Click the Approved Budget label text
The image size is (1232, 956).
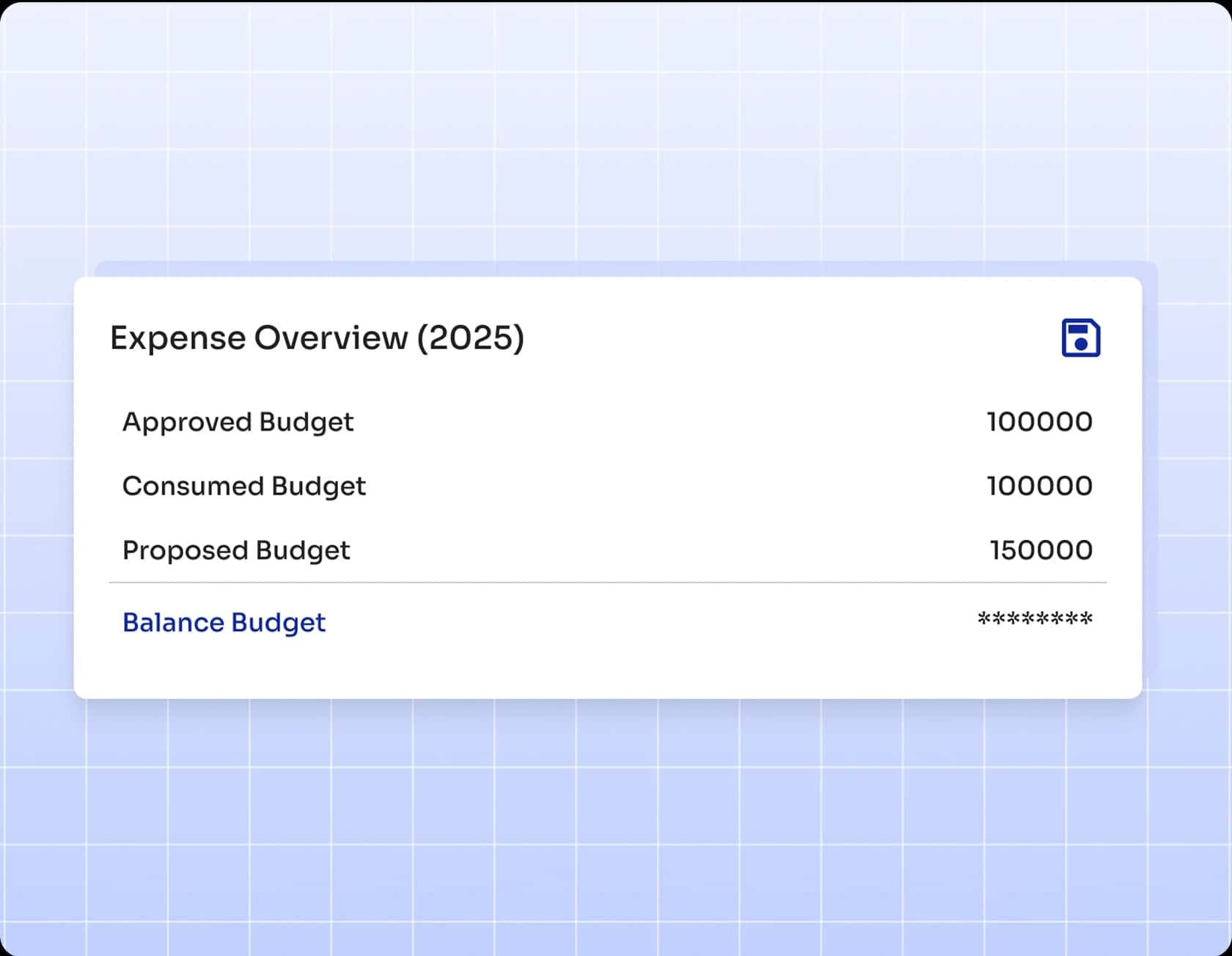pos(238,422)
